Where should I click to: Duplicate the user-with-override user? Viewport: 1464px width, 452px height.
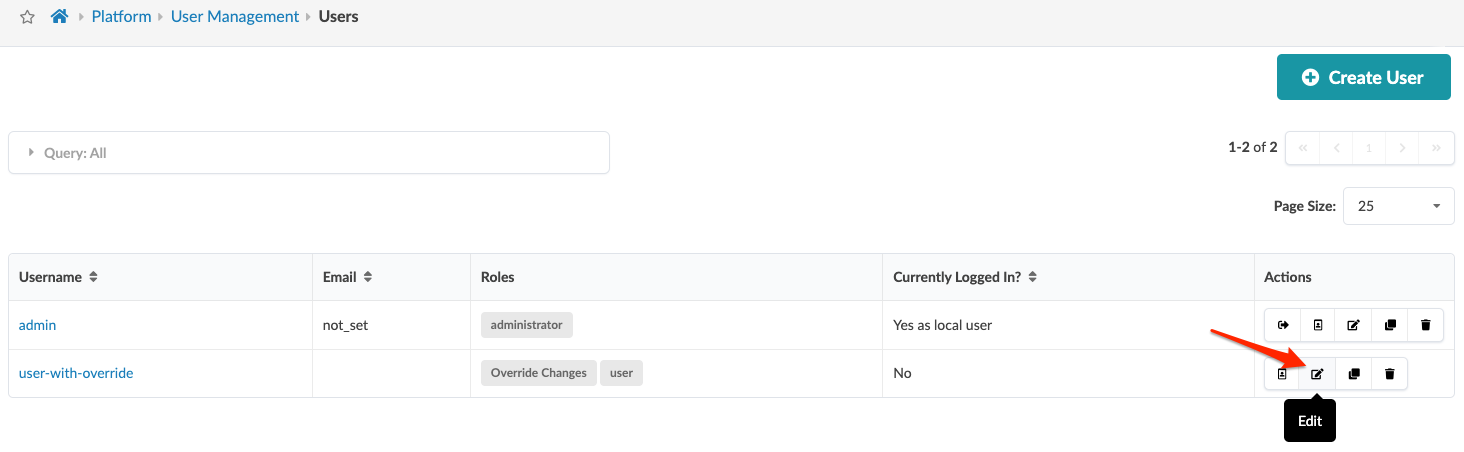tap(1354, 374)
